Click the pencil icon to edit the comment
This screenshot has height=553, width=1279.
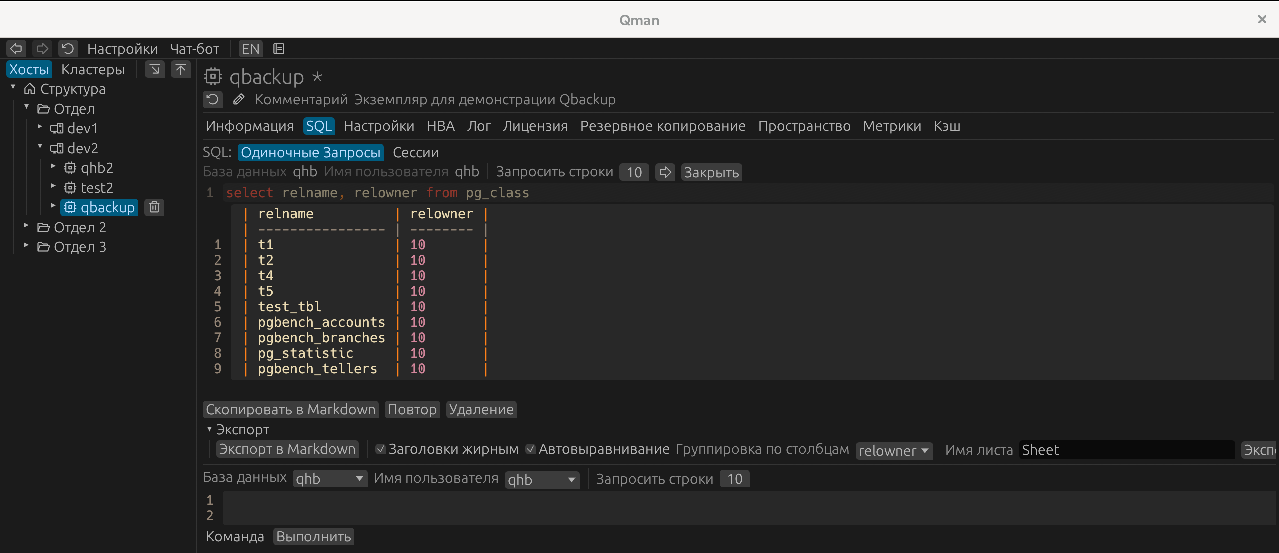coord(238,99)
